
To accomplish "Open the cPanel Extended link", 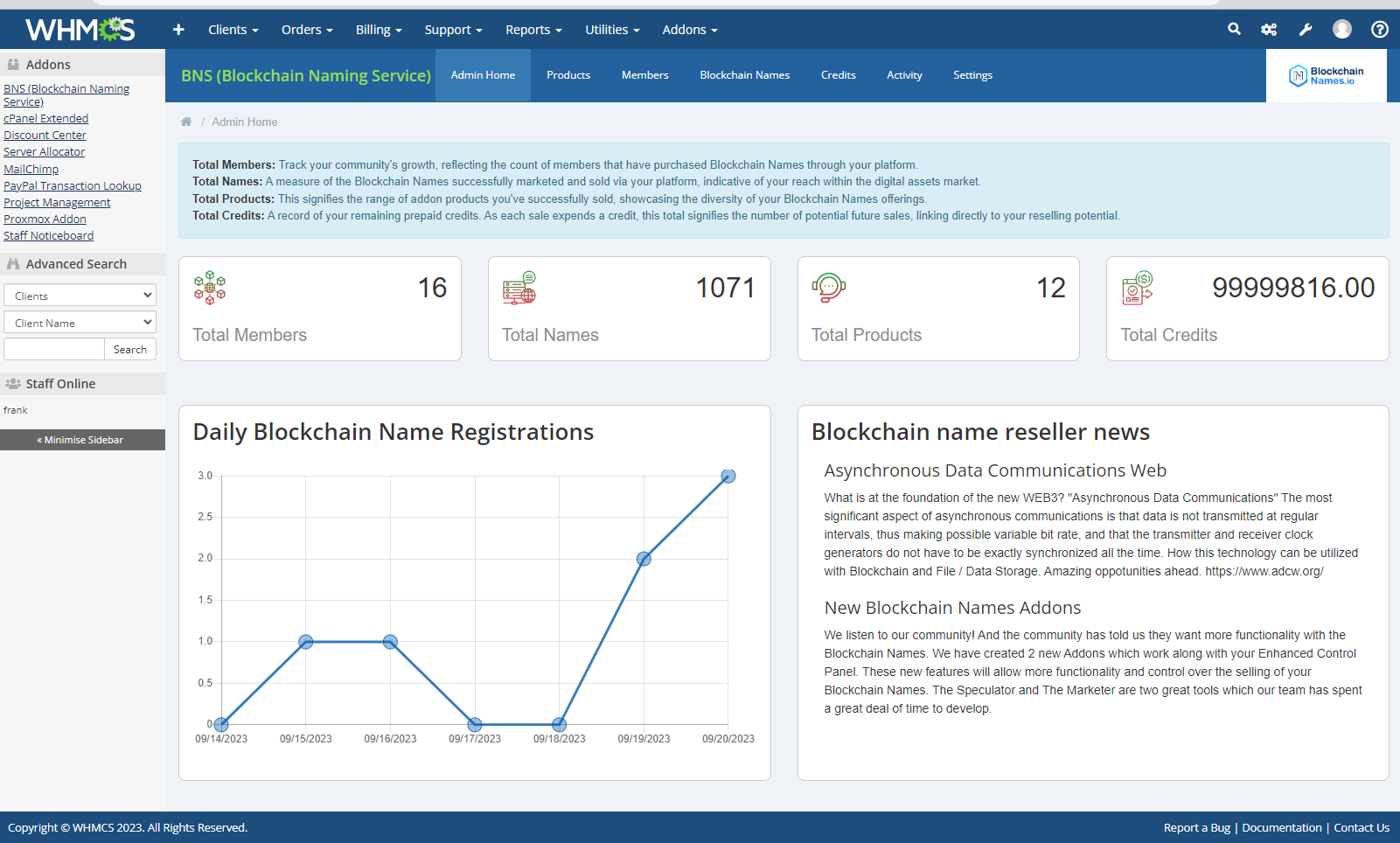I will tap(46, 118).
